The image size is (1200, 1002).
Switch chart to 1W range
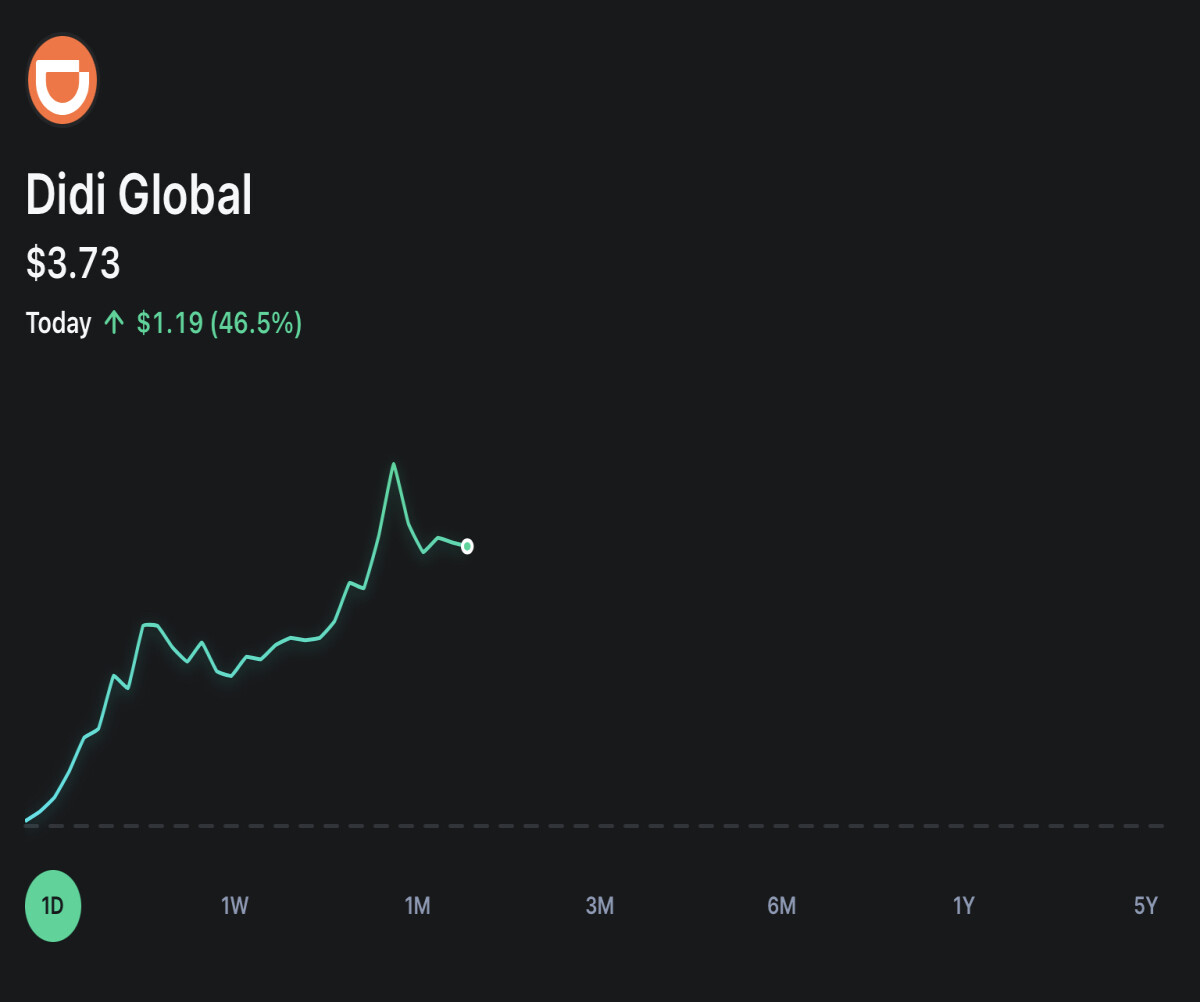235,906
